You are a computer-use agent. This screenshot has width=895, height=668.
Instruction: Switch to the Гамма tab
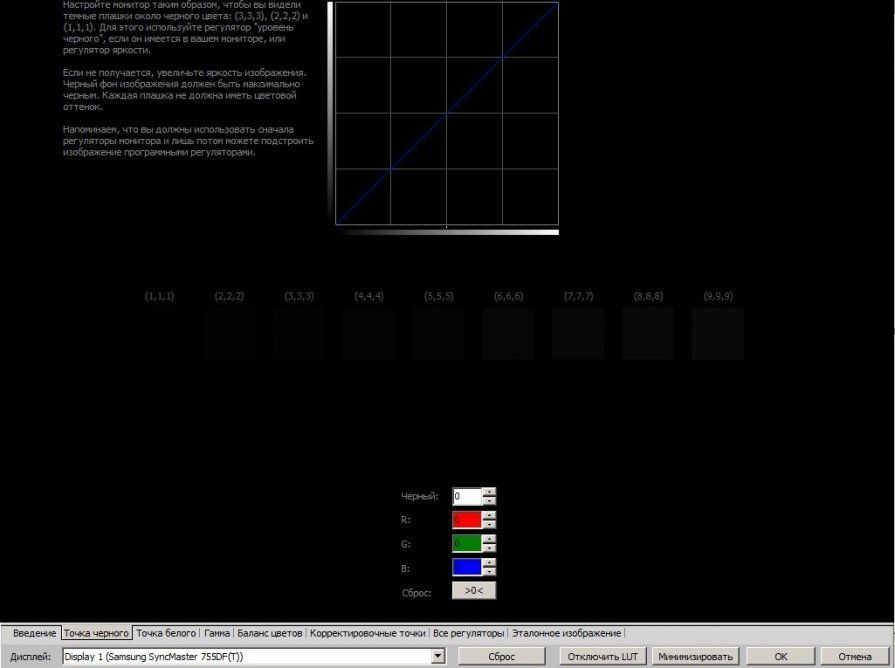(x=217, y=633)
